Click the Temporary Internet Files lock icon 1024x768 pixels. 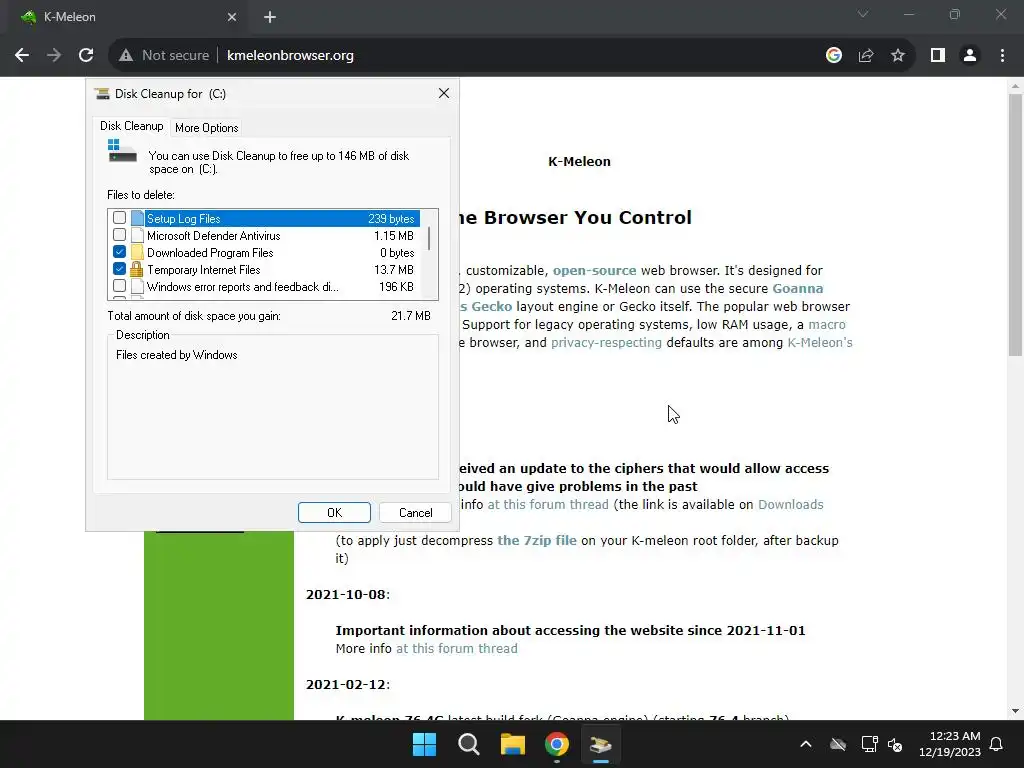coord(136,269)
